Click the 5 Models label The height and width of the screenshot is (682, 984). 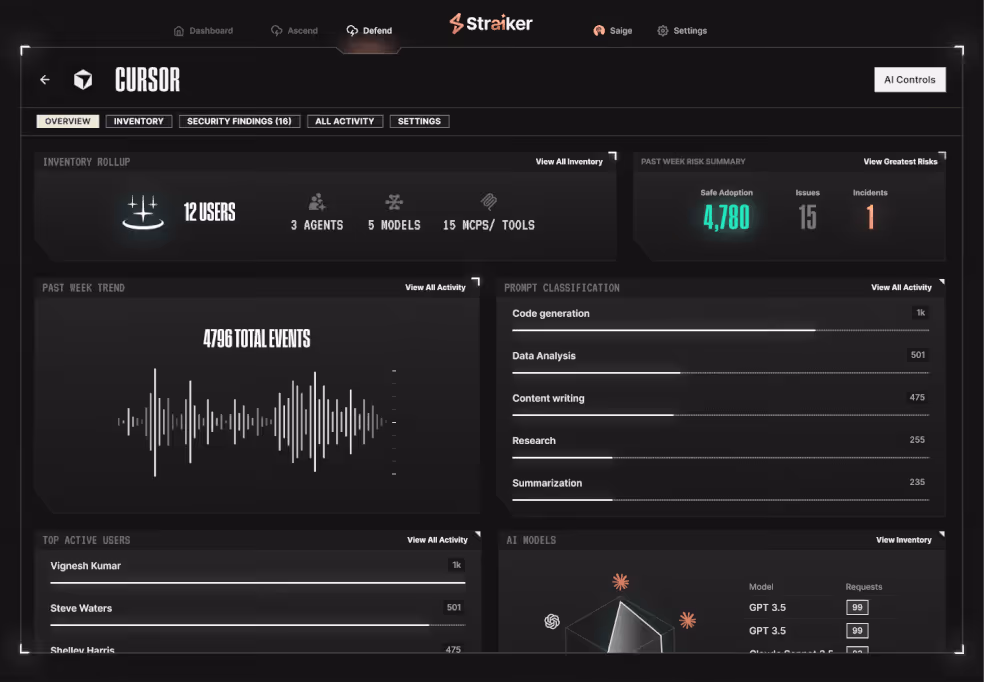(394, 225)
